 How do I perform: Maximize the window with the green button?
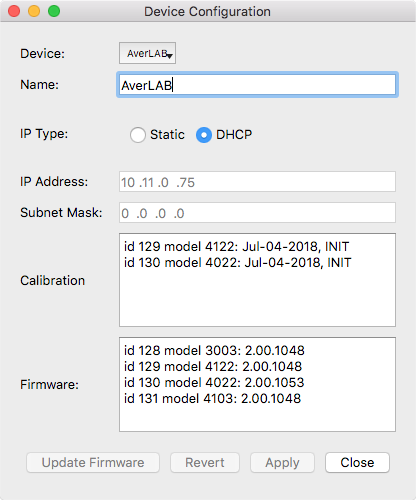click(x=54, y=11)
